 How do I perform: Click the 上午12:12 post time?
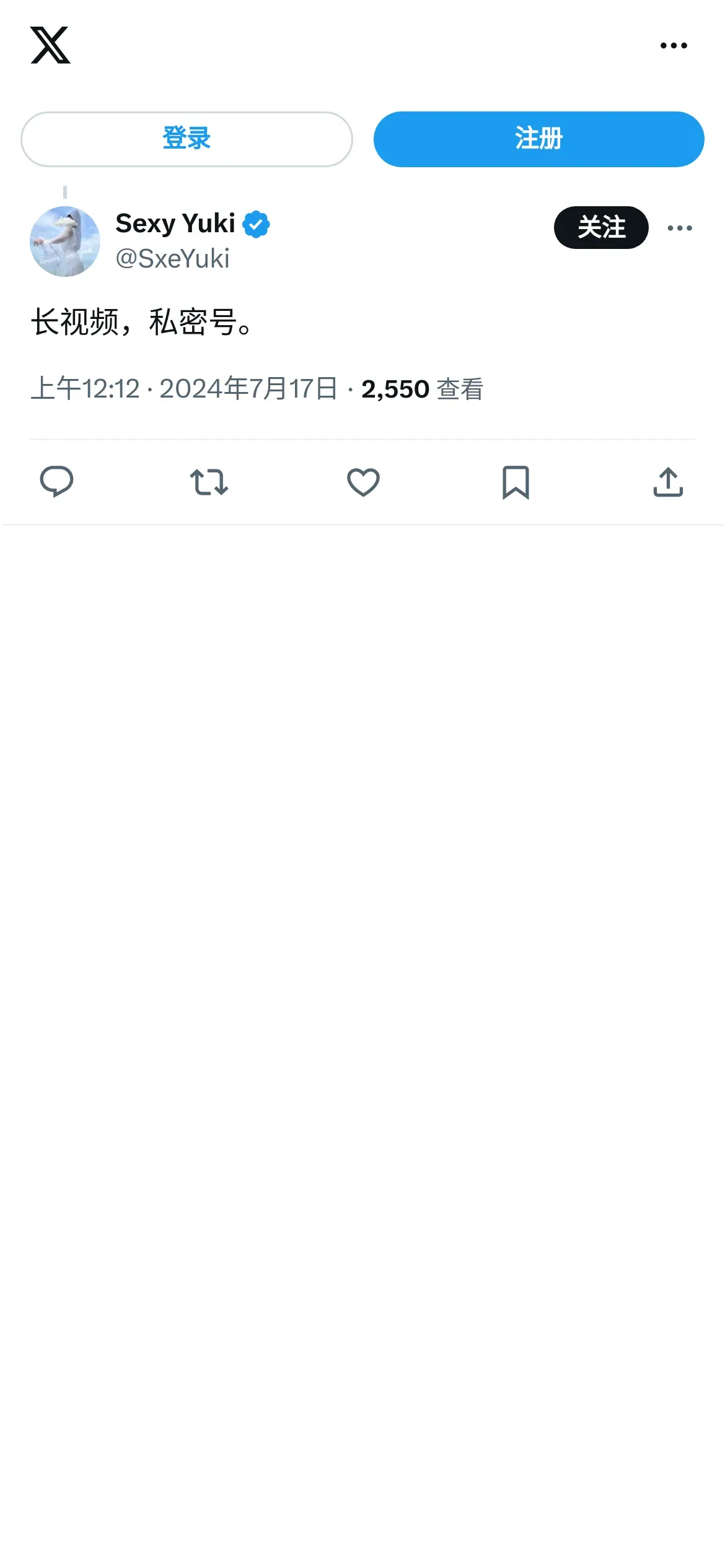click(86, 389)
